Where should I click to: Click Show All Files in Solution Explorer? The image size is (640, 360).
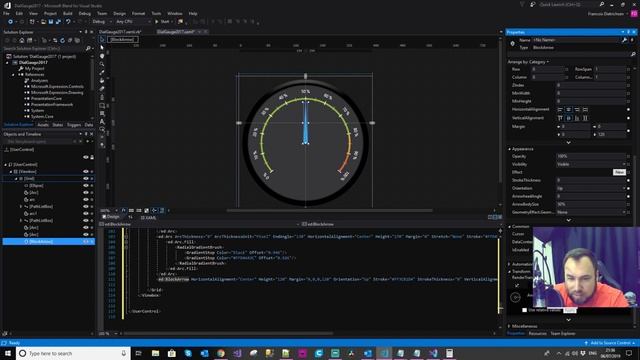77,40
